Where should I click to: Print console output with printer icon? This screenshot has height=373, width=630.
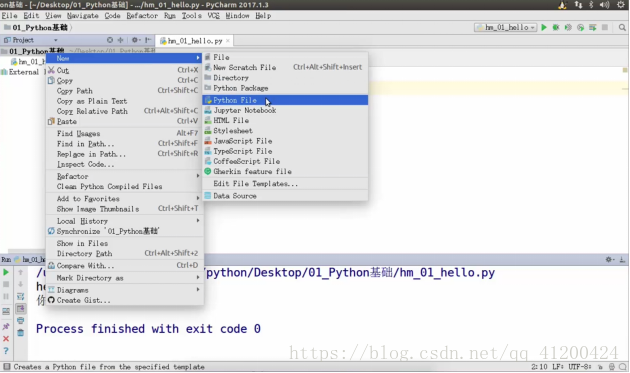(x=20, y=320)
